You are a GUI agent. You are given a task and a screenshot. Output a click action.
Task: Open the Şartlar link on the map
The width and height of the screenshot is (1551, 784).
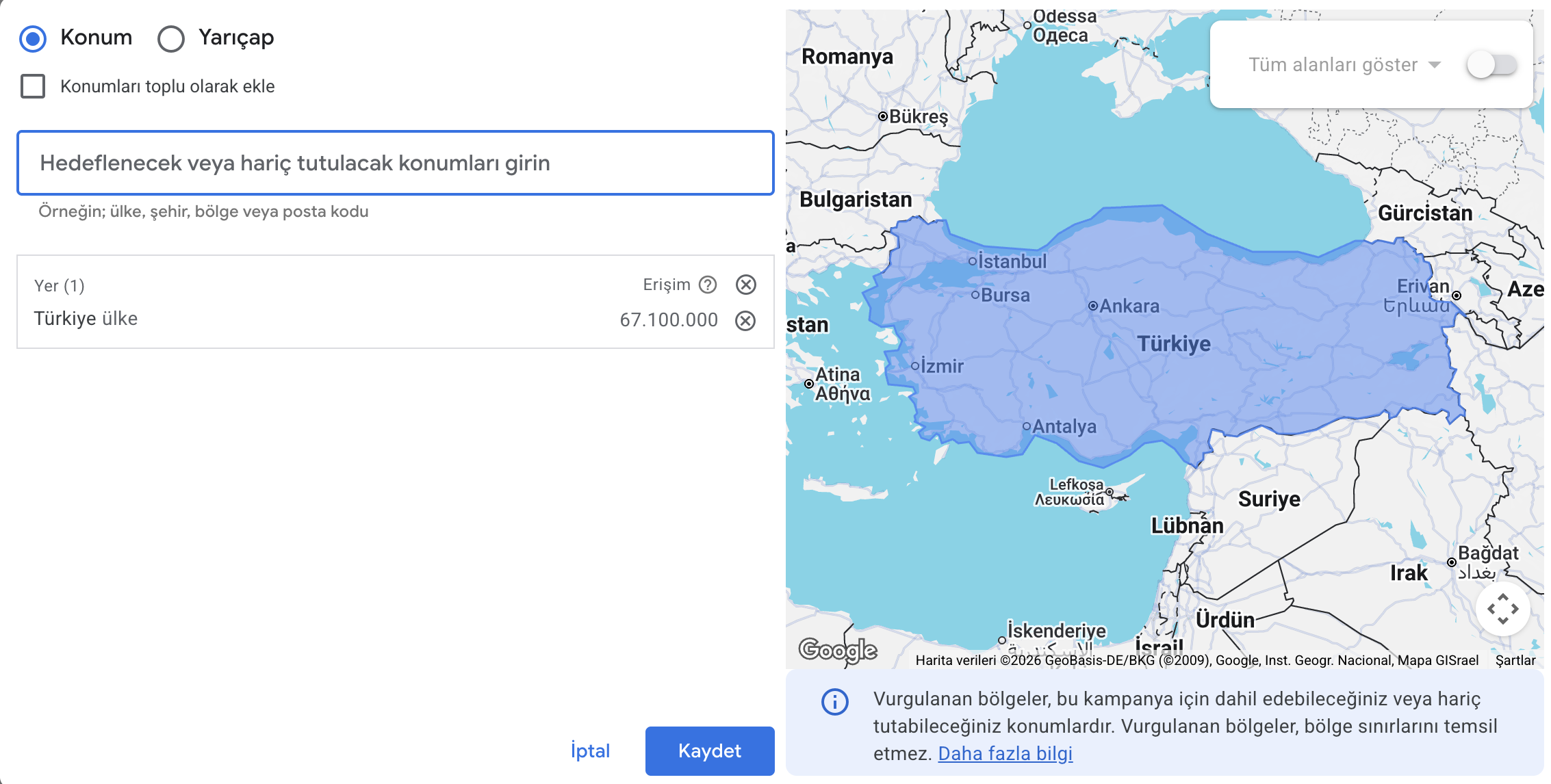[1515, 661]
